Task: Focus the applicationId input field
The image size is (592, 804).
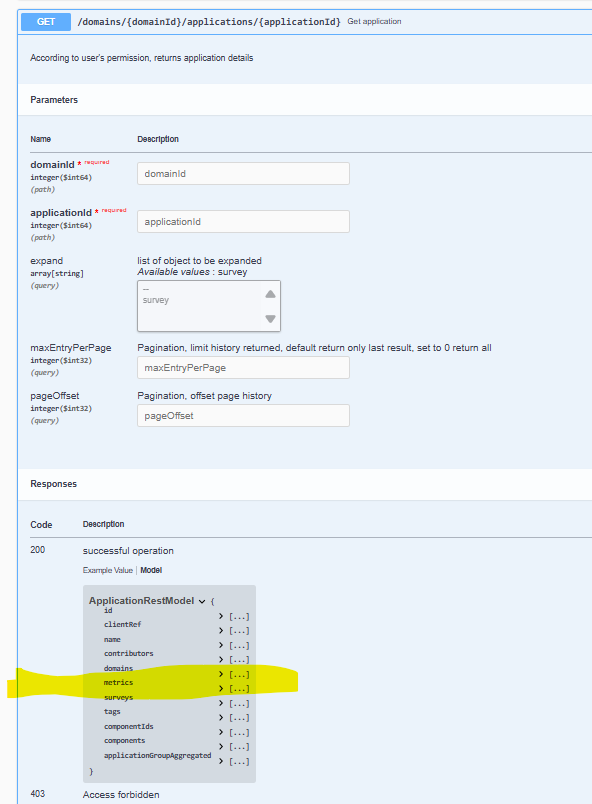Action: coord(243,222)
